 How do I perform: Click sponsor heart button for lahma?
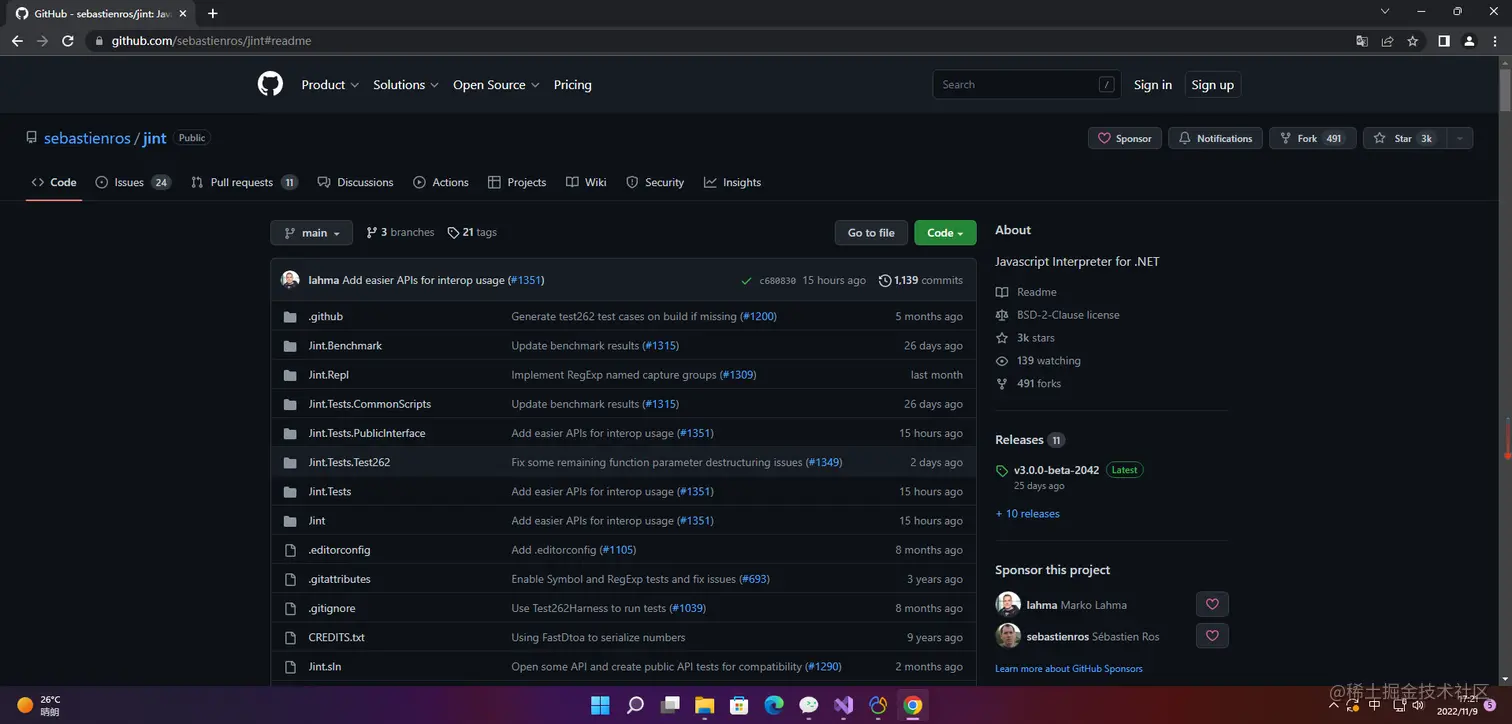tap(1212, 604)
